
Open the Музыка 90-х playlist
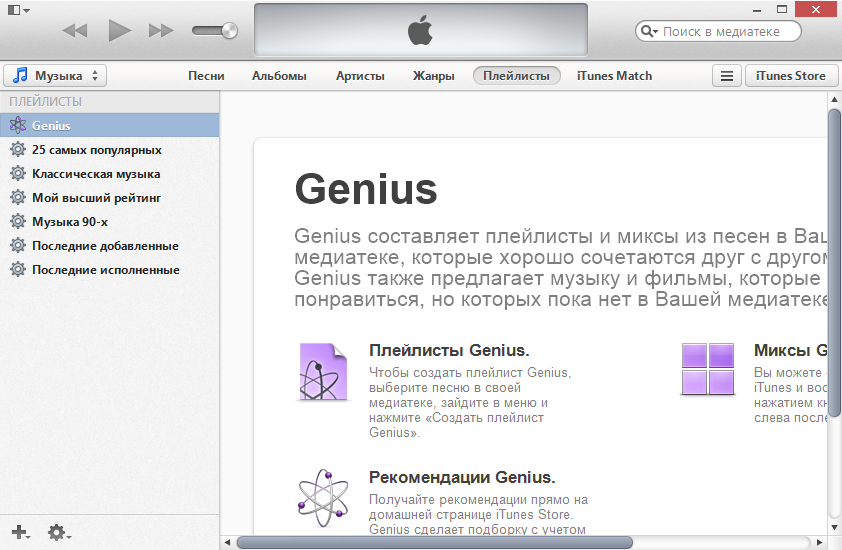(110, 221)
